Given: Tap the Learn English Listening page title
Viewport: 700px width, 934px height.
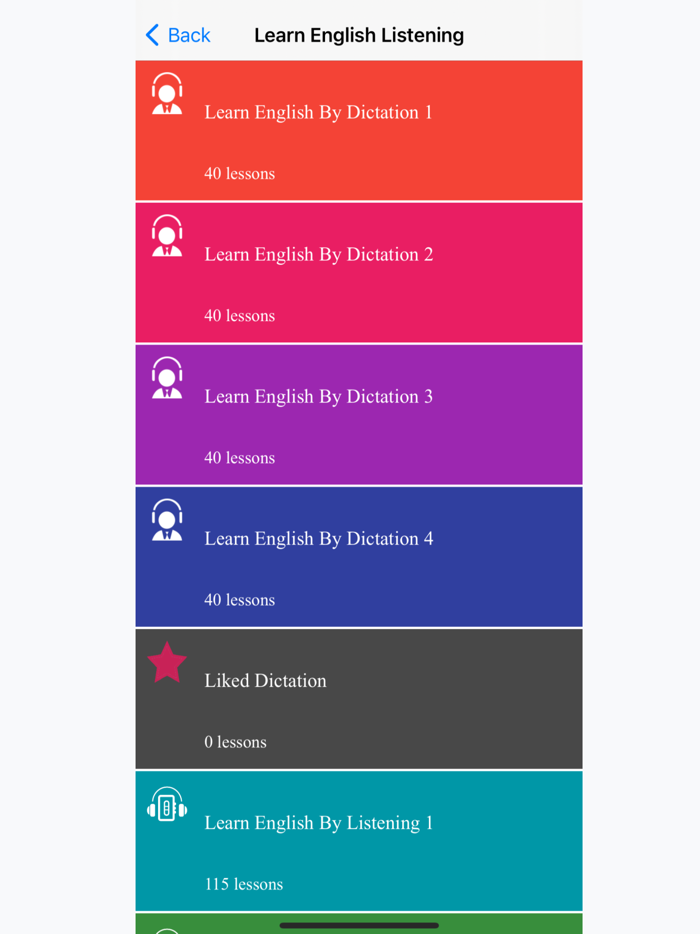Looking at the screenshot, I should (x=359, y=35).
